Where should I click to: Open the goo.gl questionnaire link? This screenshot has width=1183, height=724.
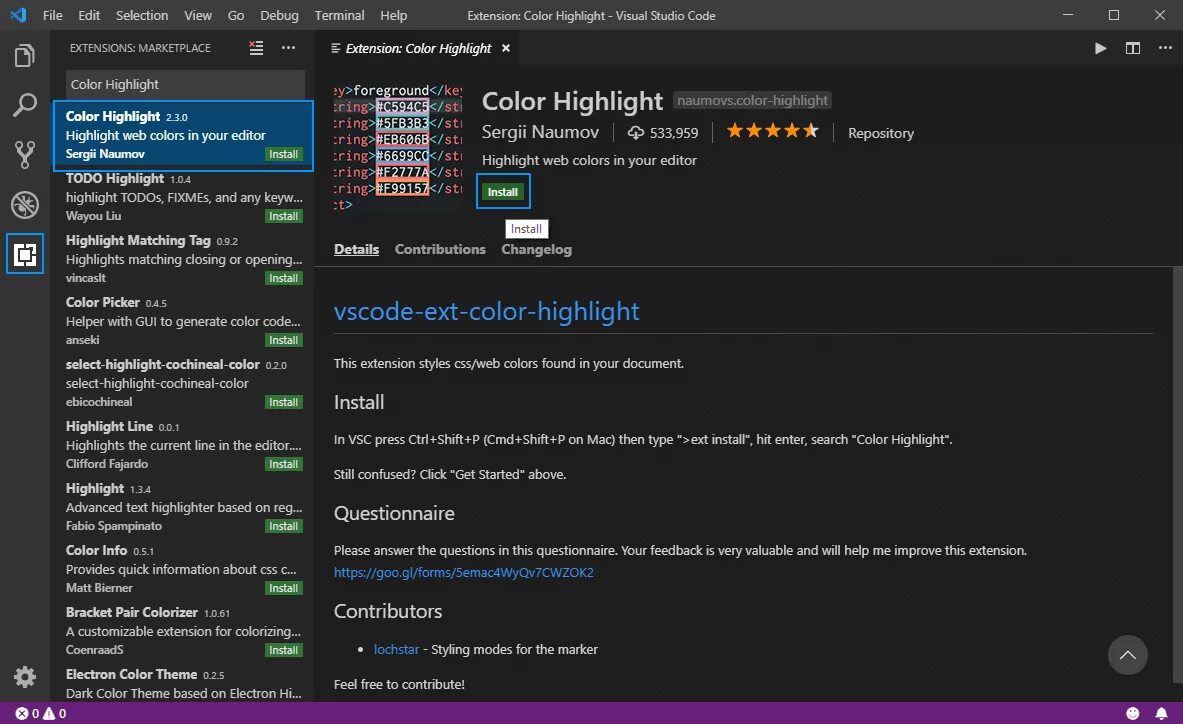point(463,572)
